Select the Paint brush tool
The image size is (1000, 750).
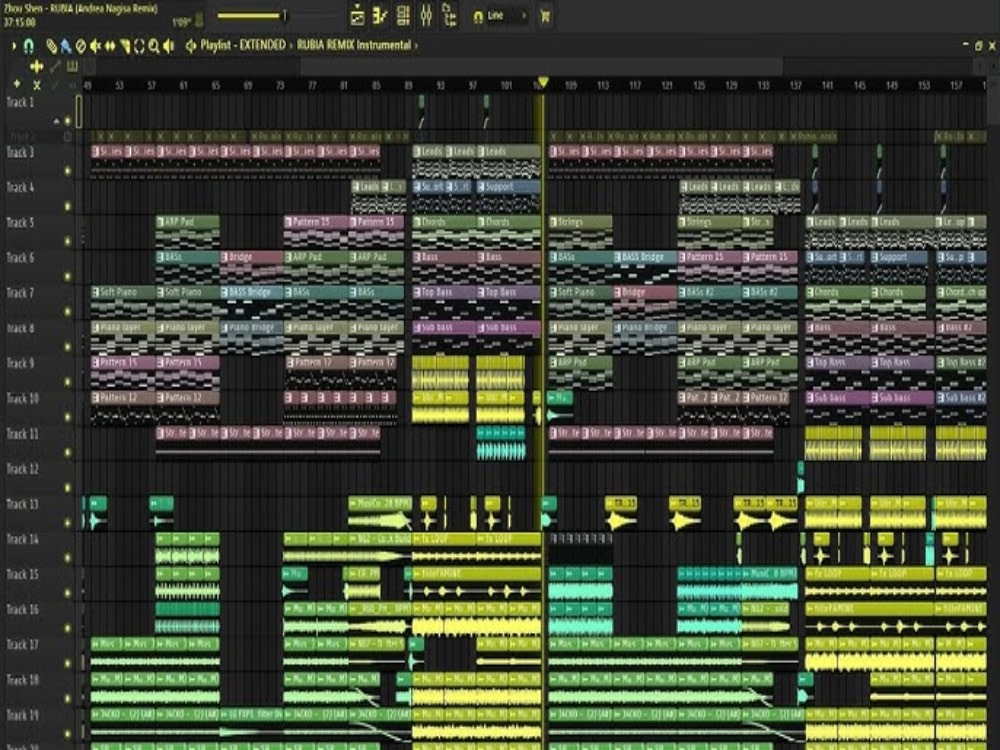[65, 46]
